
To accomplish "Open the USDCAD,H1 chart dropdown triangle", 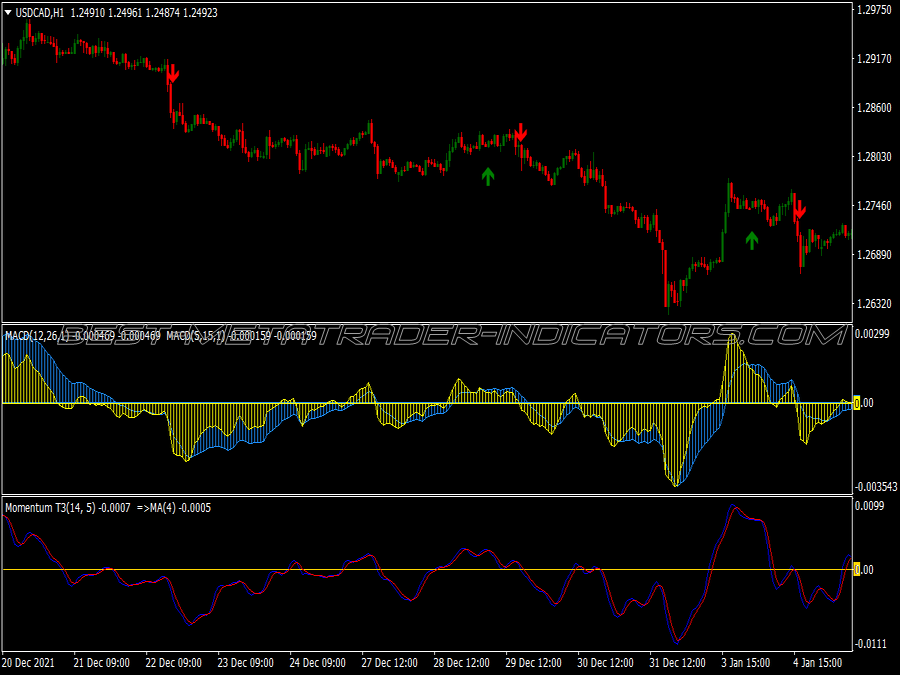I will (8, 13).
